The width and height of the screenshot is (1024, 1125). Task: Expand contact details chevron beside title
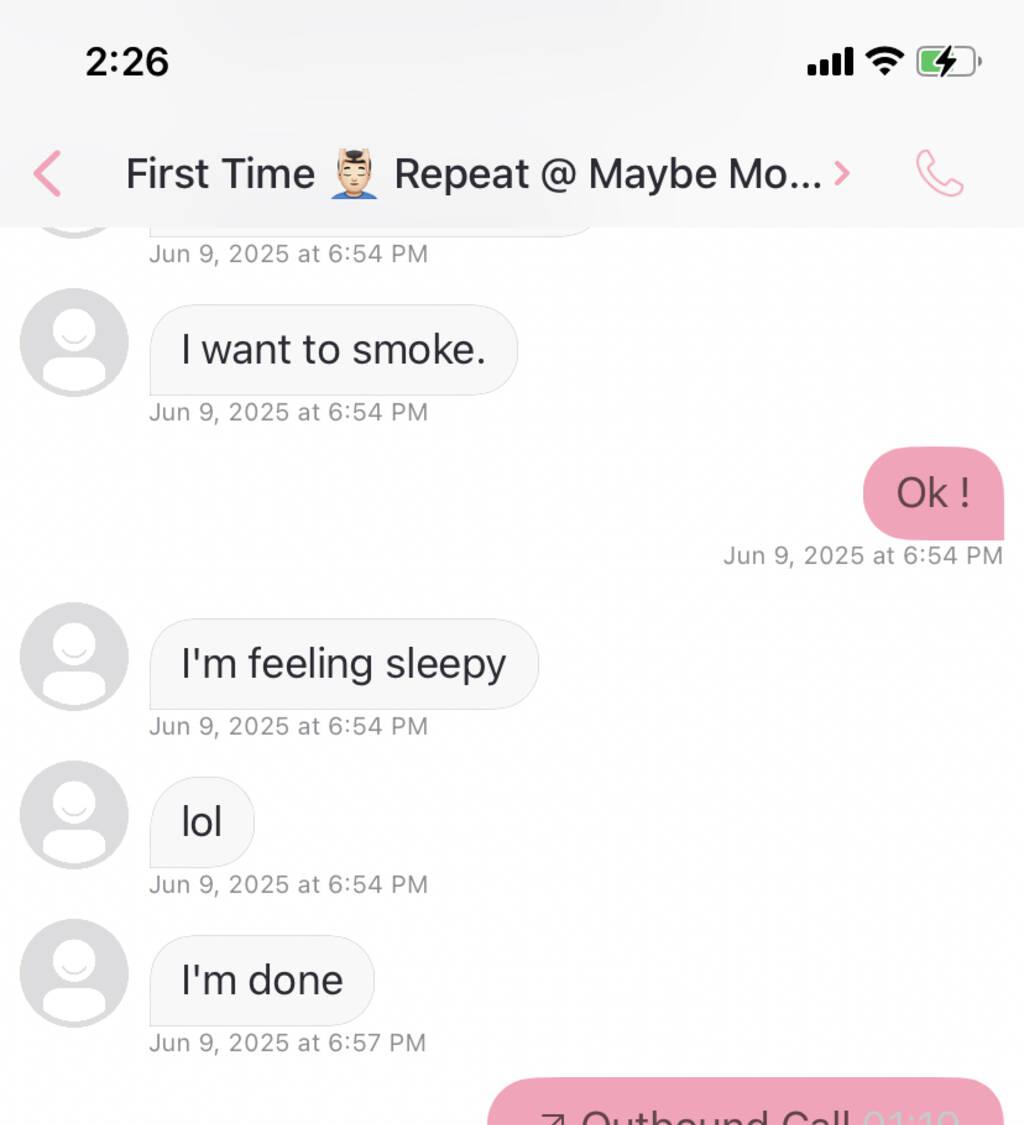click(x=842, y=174)
